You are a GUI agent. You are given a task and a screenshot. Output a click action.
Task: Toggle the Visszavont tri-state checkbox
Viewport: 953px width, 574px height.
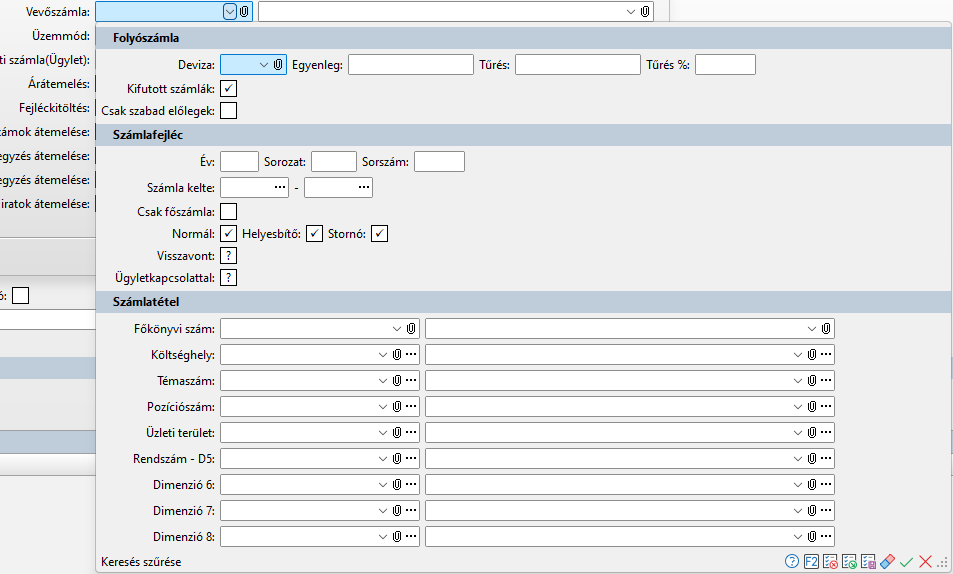229,256
